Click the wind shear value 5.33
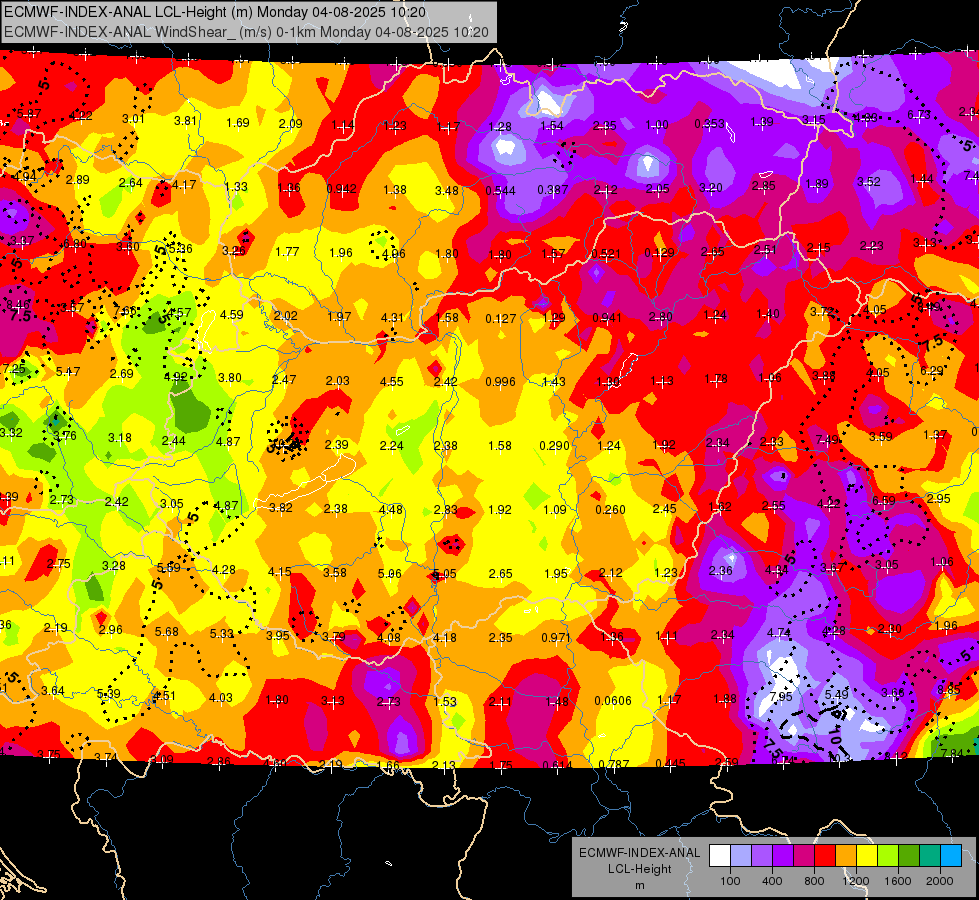 coord(221,633)
